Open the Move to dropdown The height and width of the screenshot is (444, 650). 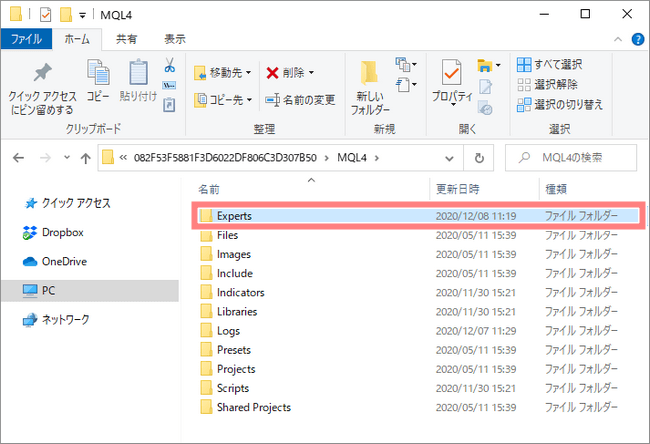223,73
